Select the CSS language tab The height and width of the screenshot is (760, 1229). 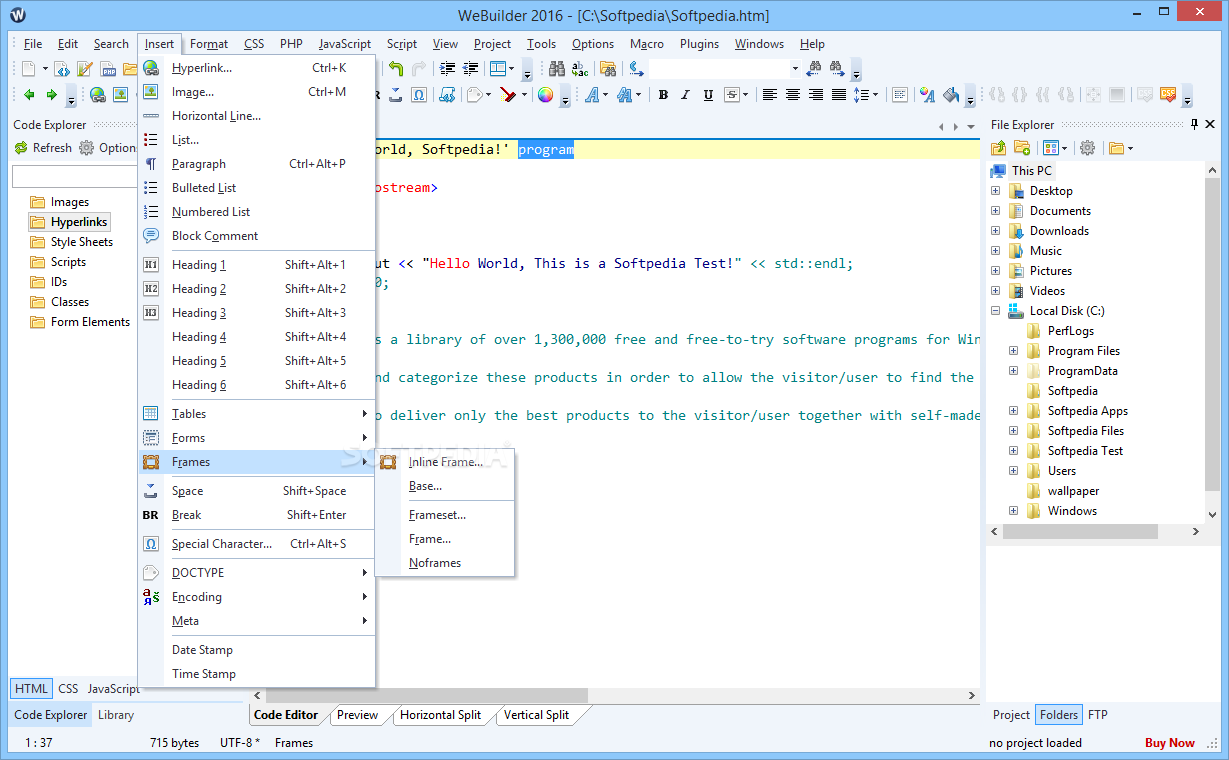click(68, 689)
